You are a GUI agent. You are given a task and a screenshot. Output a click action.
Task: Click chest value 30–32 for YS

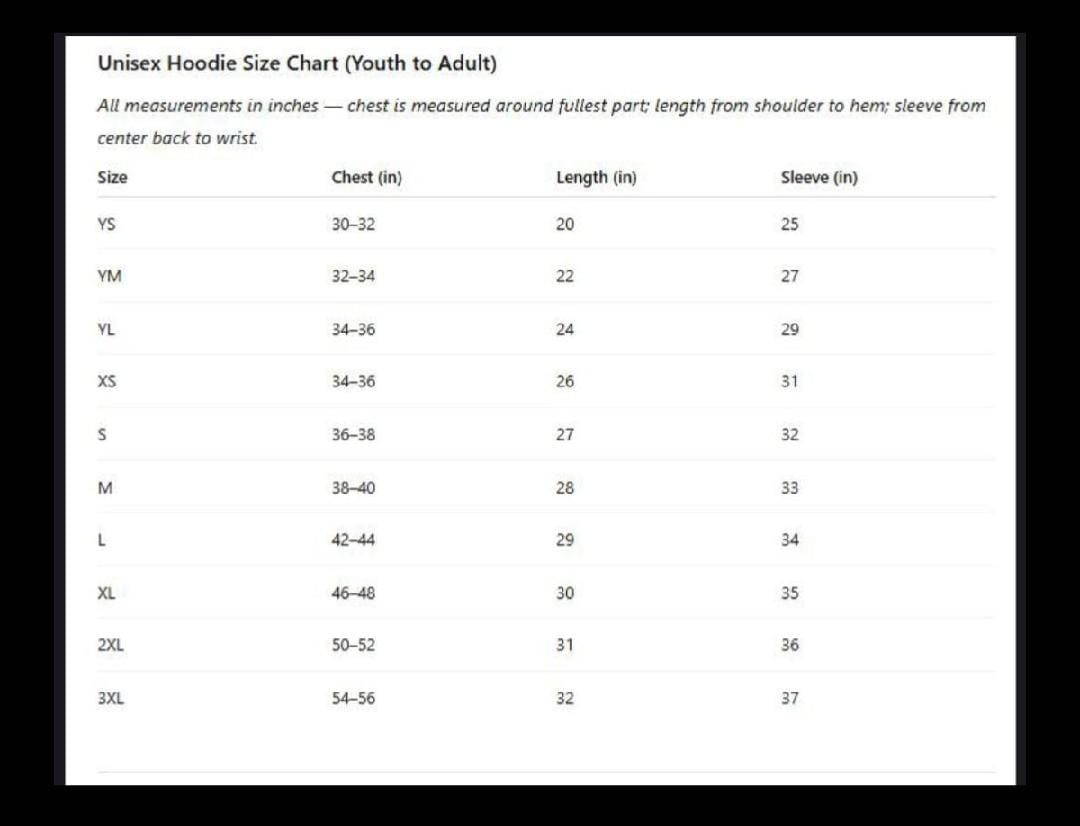[353, 224]
